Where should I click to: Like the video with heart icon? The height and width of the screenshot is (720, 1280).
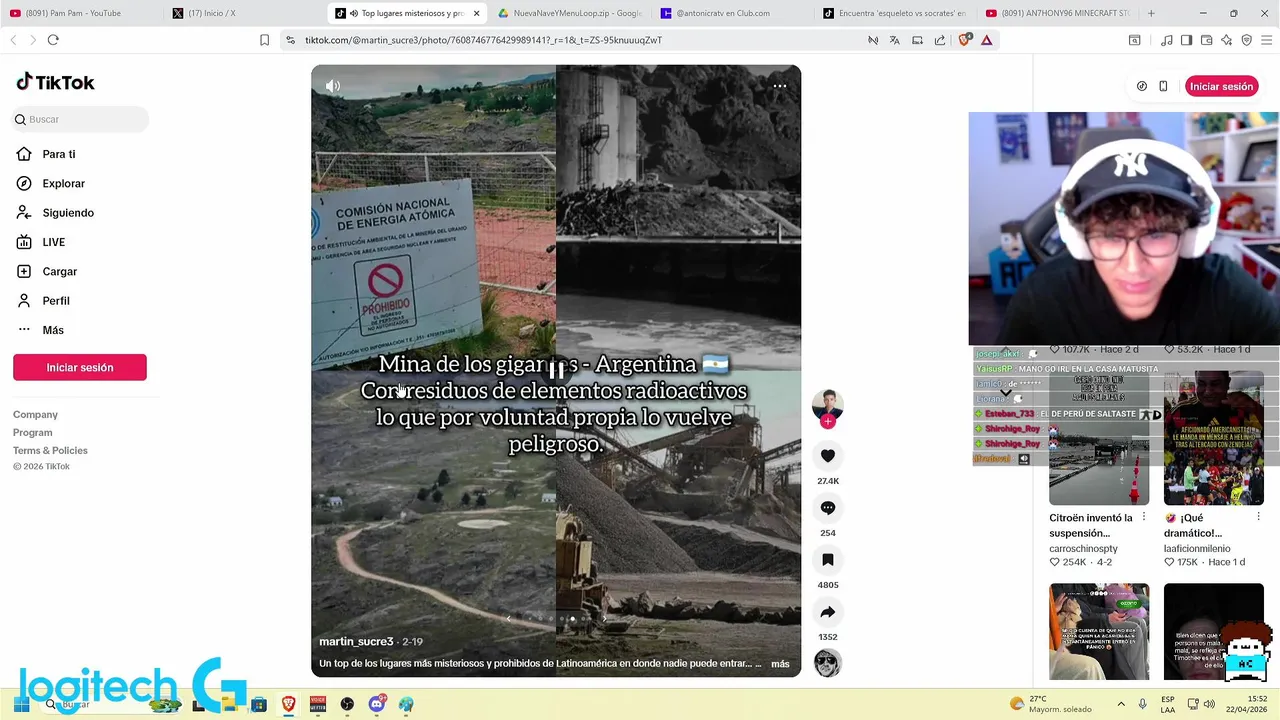click(x=828, y=456)
